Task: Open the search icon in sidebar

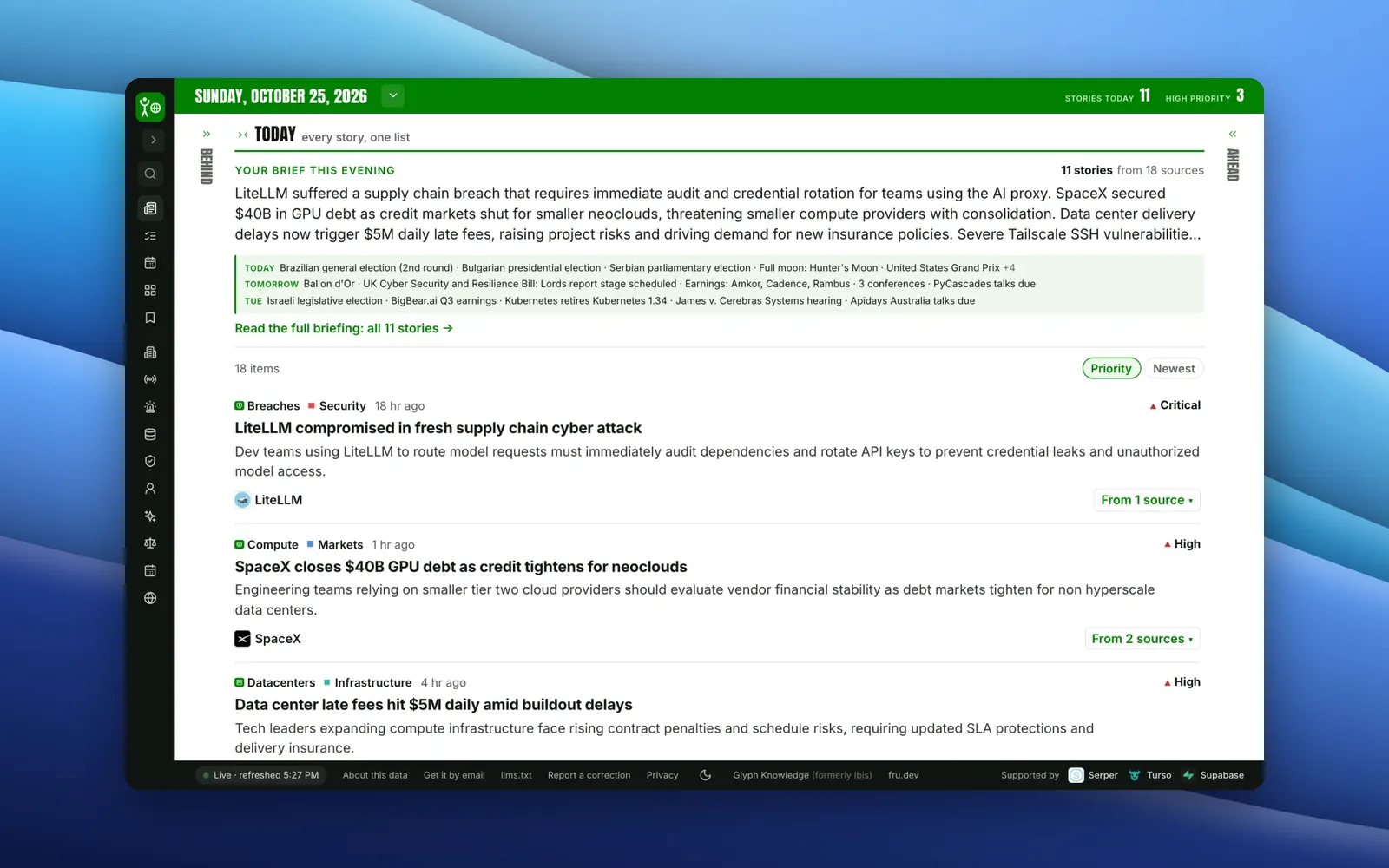Action: 150,174
